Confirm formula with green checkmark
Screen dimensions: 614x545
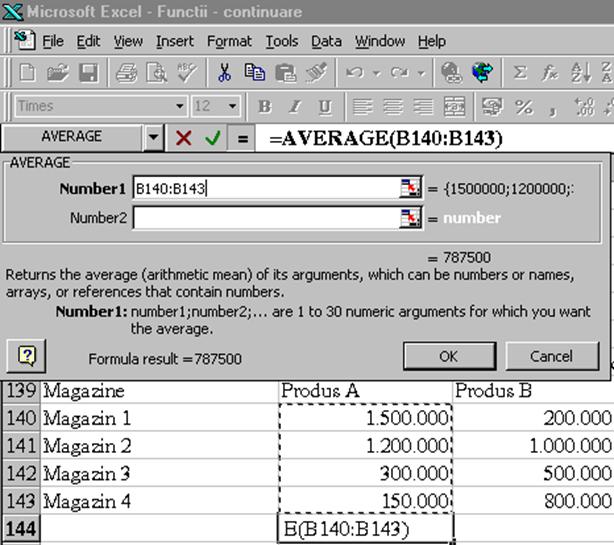(212, 138)
